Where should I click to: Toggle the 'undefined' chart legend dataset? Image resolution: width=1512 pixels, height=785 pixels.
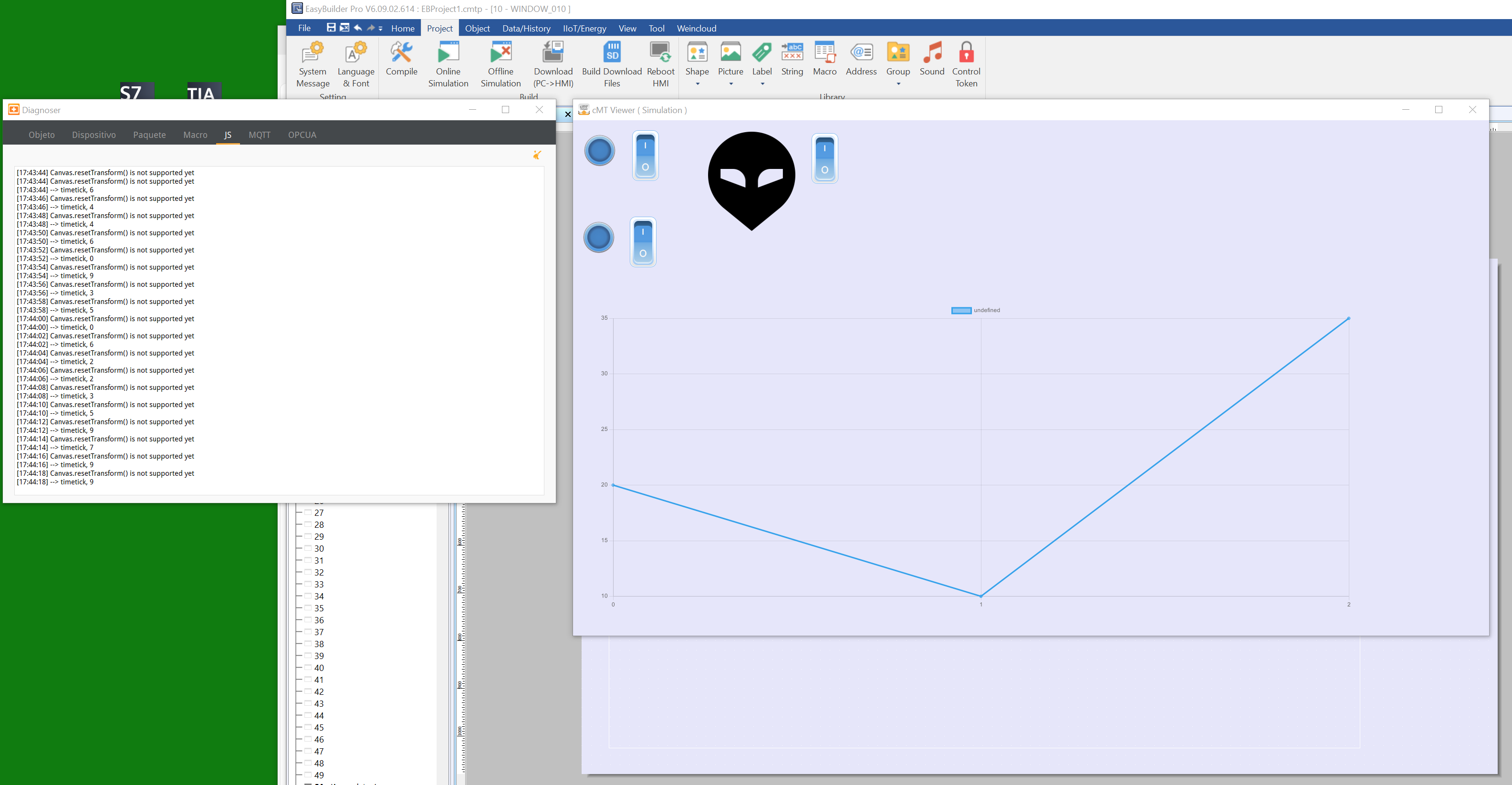point(976,310)
